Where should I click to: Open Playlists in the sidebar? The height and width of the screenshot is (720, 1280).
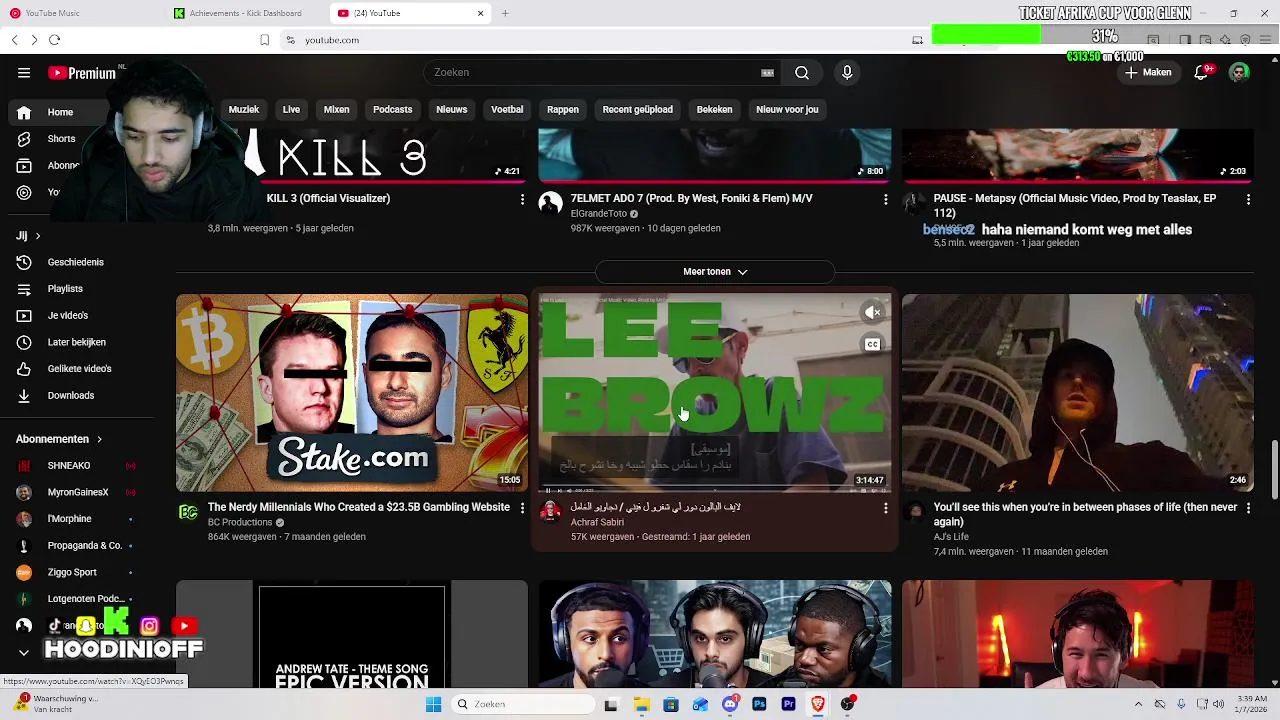pos(65,289)
